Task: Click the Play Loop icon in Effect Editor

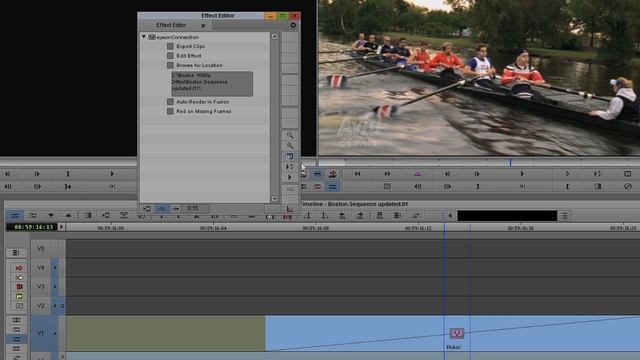Action: (290, 167)
